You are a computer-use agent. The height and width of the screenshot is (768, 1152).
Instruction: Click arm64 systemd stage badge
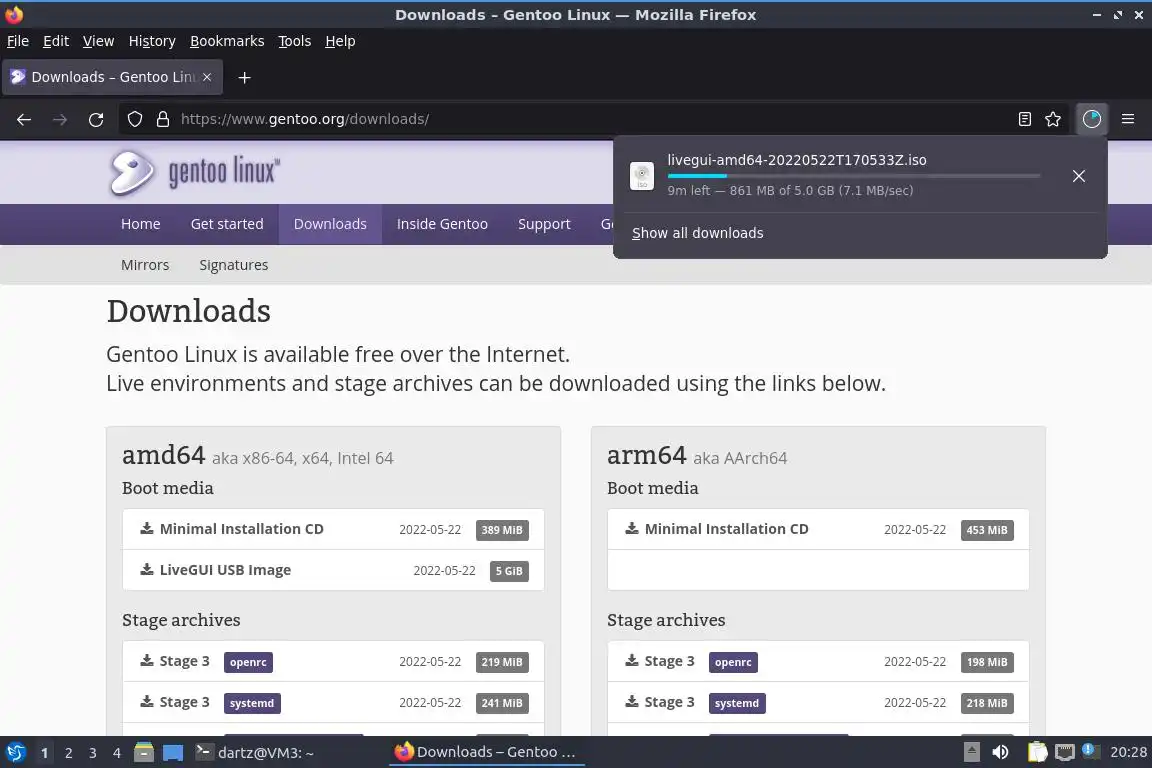737,703
